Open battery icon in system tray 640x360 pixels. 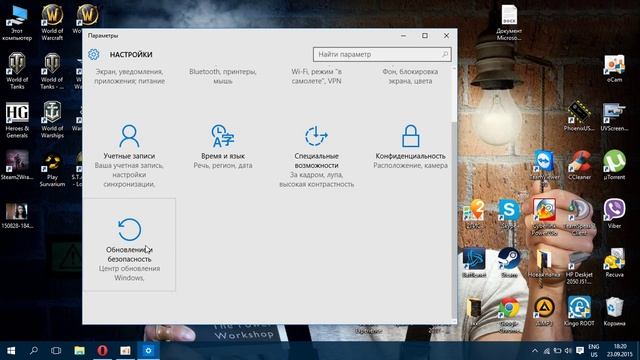(557, 351)
